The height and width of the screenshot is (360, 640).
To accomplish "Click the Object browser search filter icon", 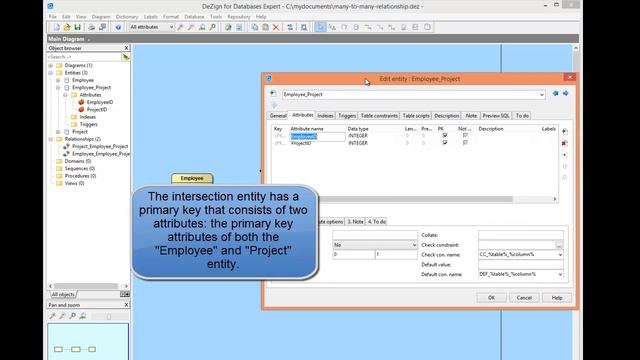I will (126, 57).
